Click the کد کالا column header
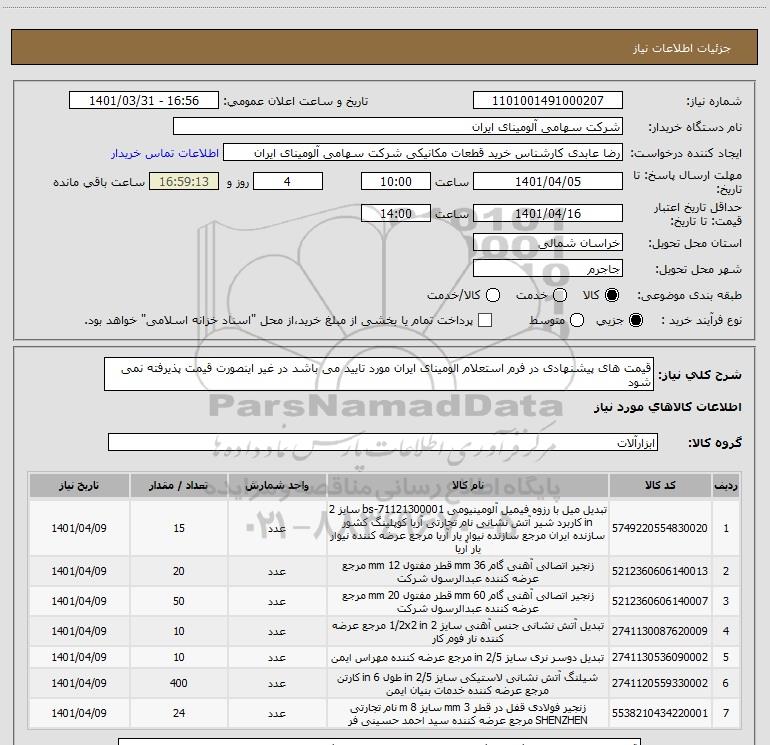This screenshot has height=745, width=770. click(660, 485)
